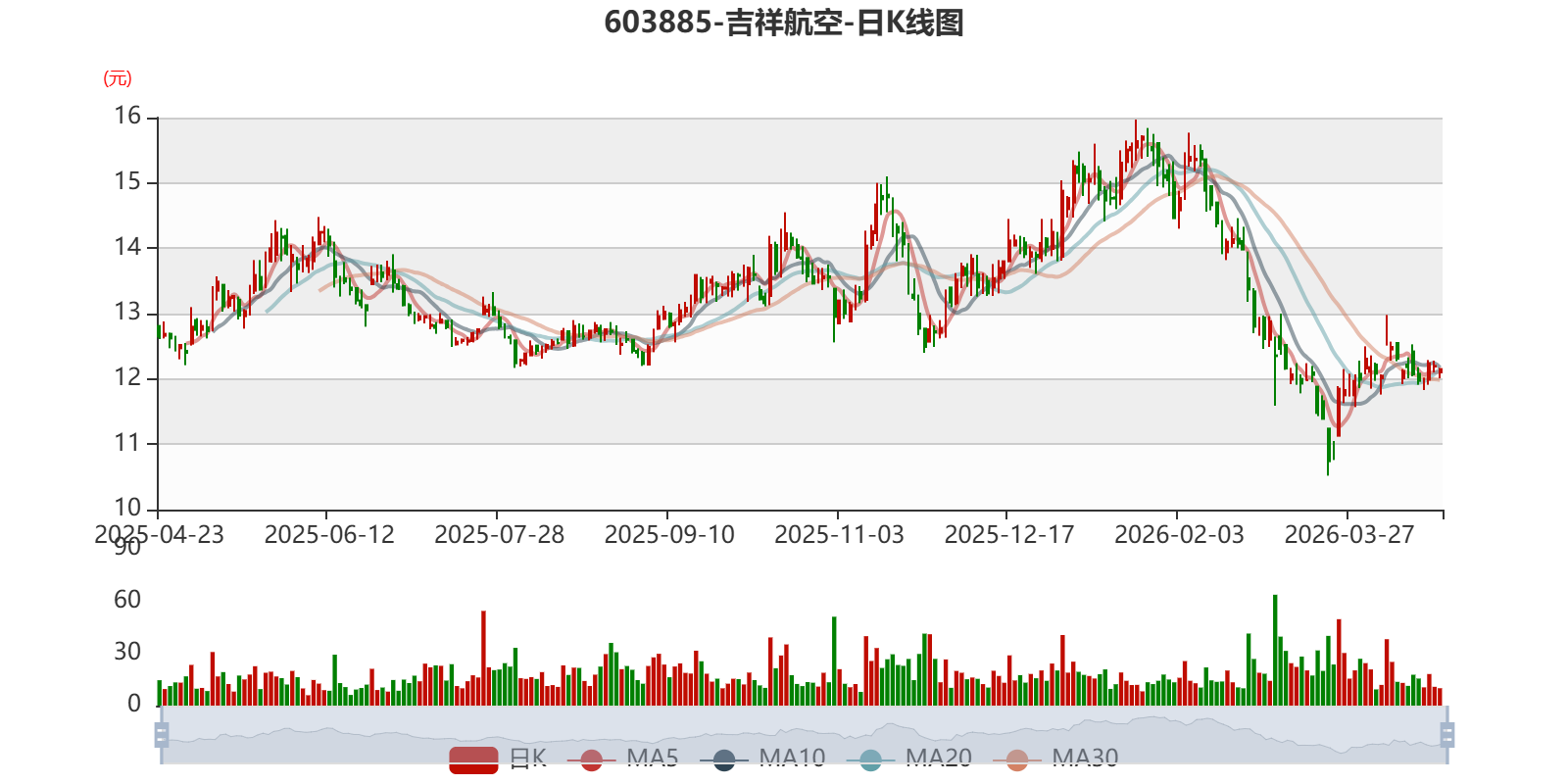The width and height of the screenshot is (1568, 784).
Task: Toggle the MA20 legend entry
Action: pos(909,759)
